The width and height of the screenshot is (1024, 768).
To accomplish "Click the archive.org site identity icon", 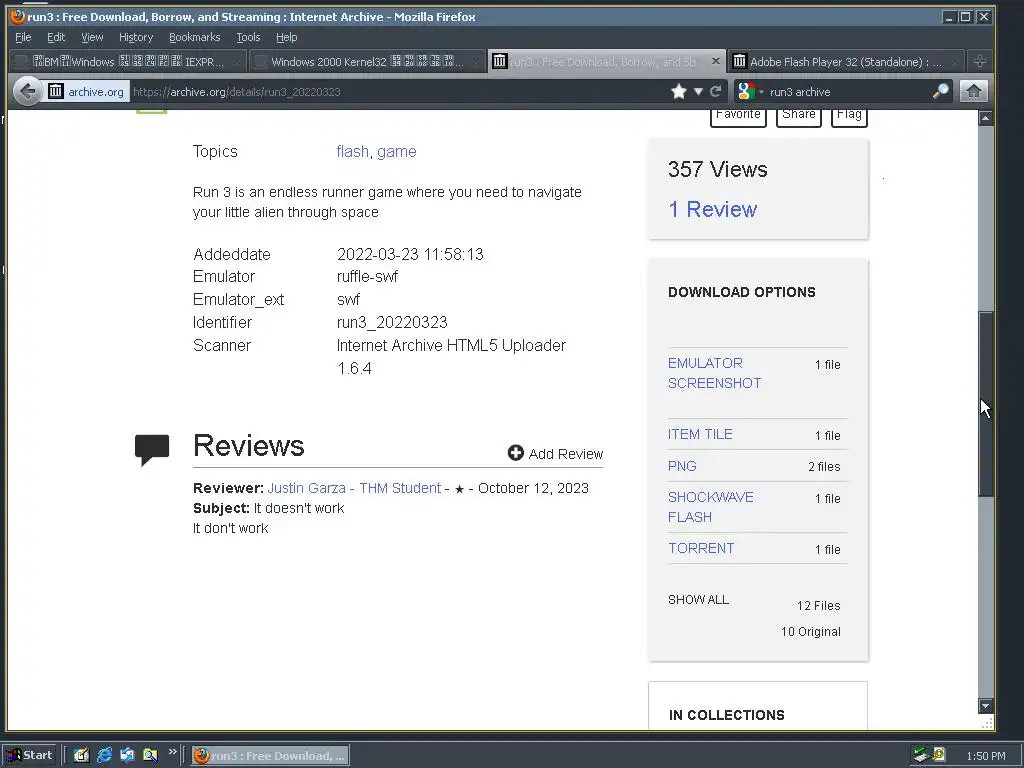I will pos(86,91).
